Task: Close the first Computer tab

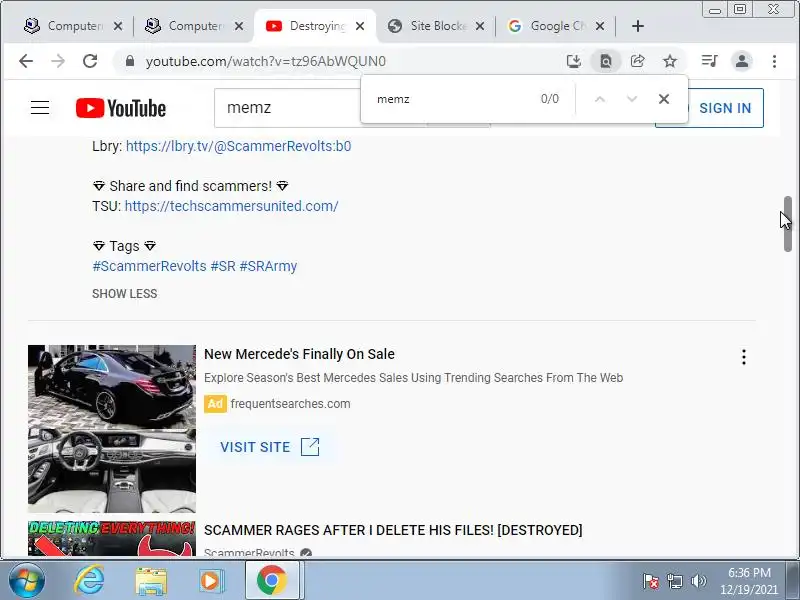Action: tap(118, 26)
